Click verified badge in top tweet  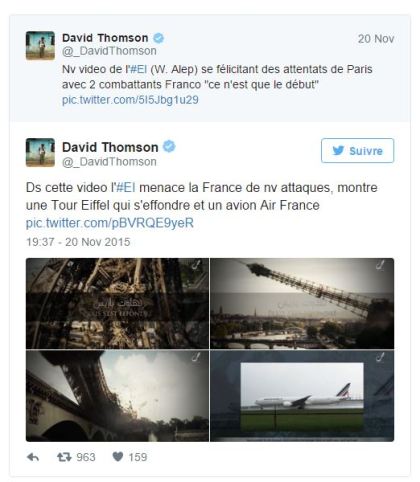click(158, 38)
